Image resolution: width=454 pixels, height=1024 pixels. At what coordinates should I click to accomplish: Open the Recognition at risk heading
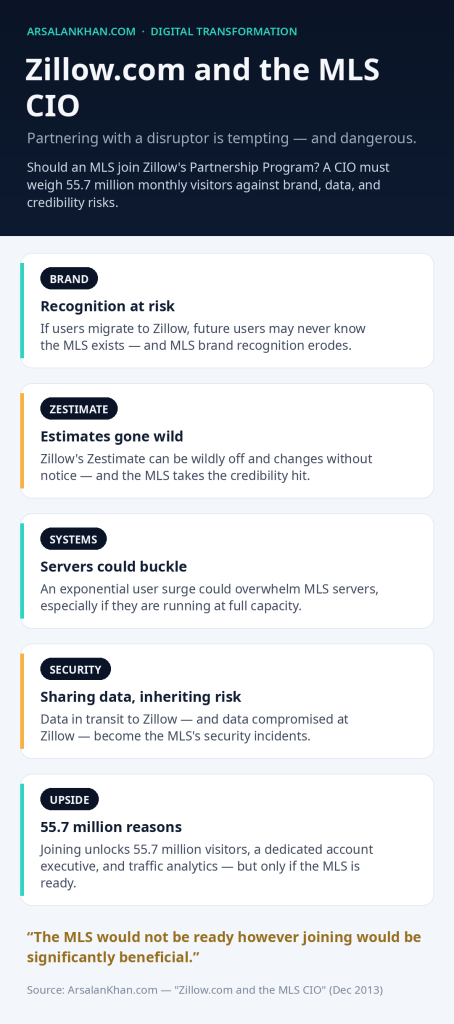pyautogui.click(x=108, y=306)
